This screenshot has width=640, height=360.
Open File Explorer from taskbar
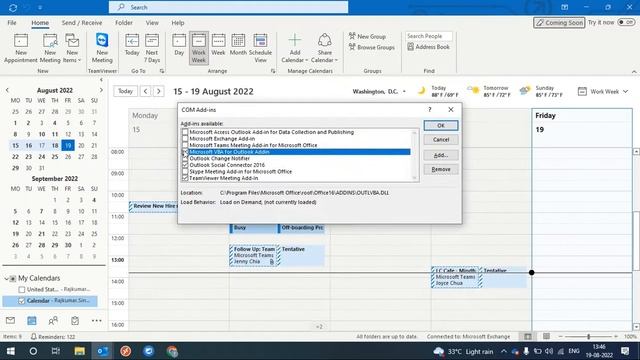click(80, 351)
